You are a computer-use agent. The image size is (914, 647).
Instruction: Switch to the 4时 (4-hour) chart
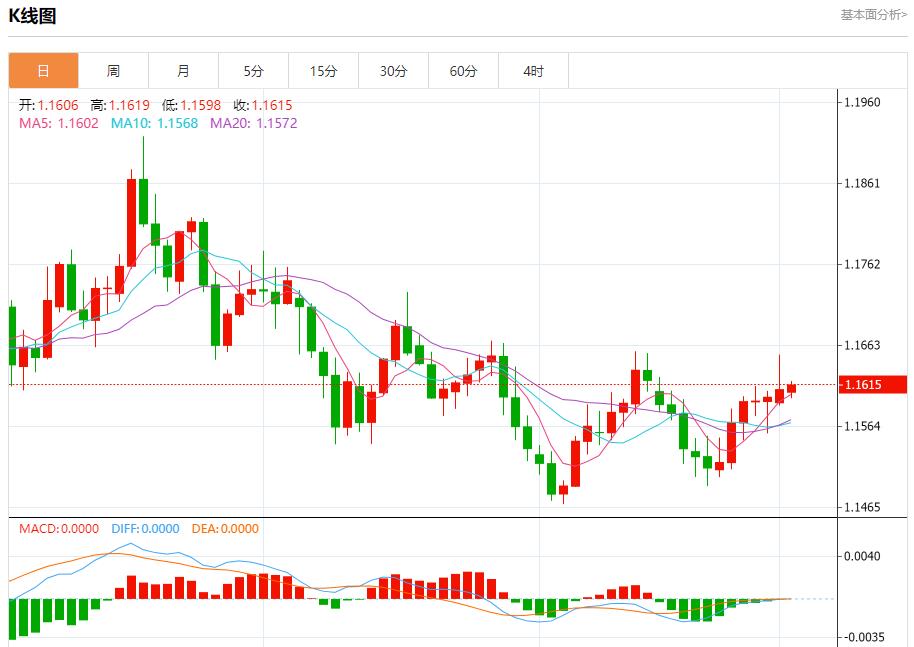pyautogui.click(x=533, y=70)
